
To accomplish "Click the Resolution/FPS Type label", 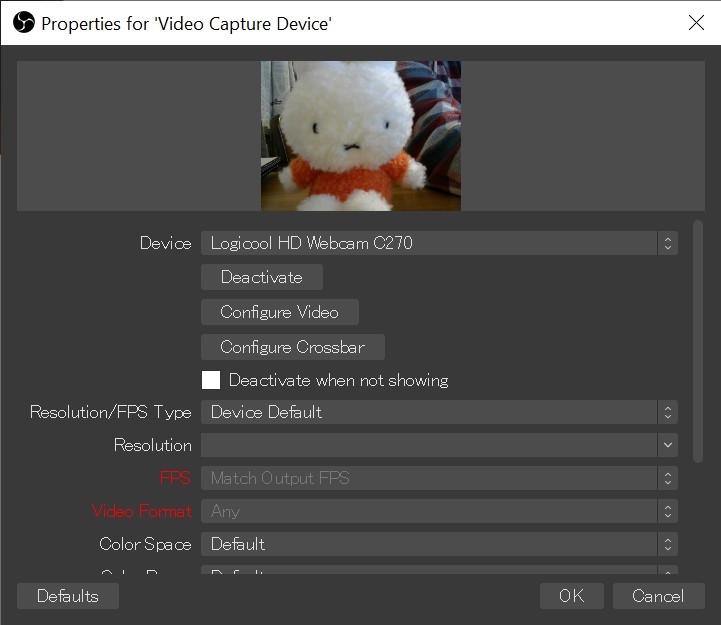I will tap(111, 413).
